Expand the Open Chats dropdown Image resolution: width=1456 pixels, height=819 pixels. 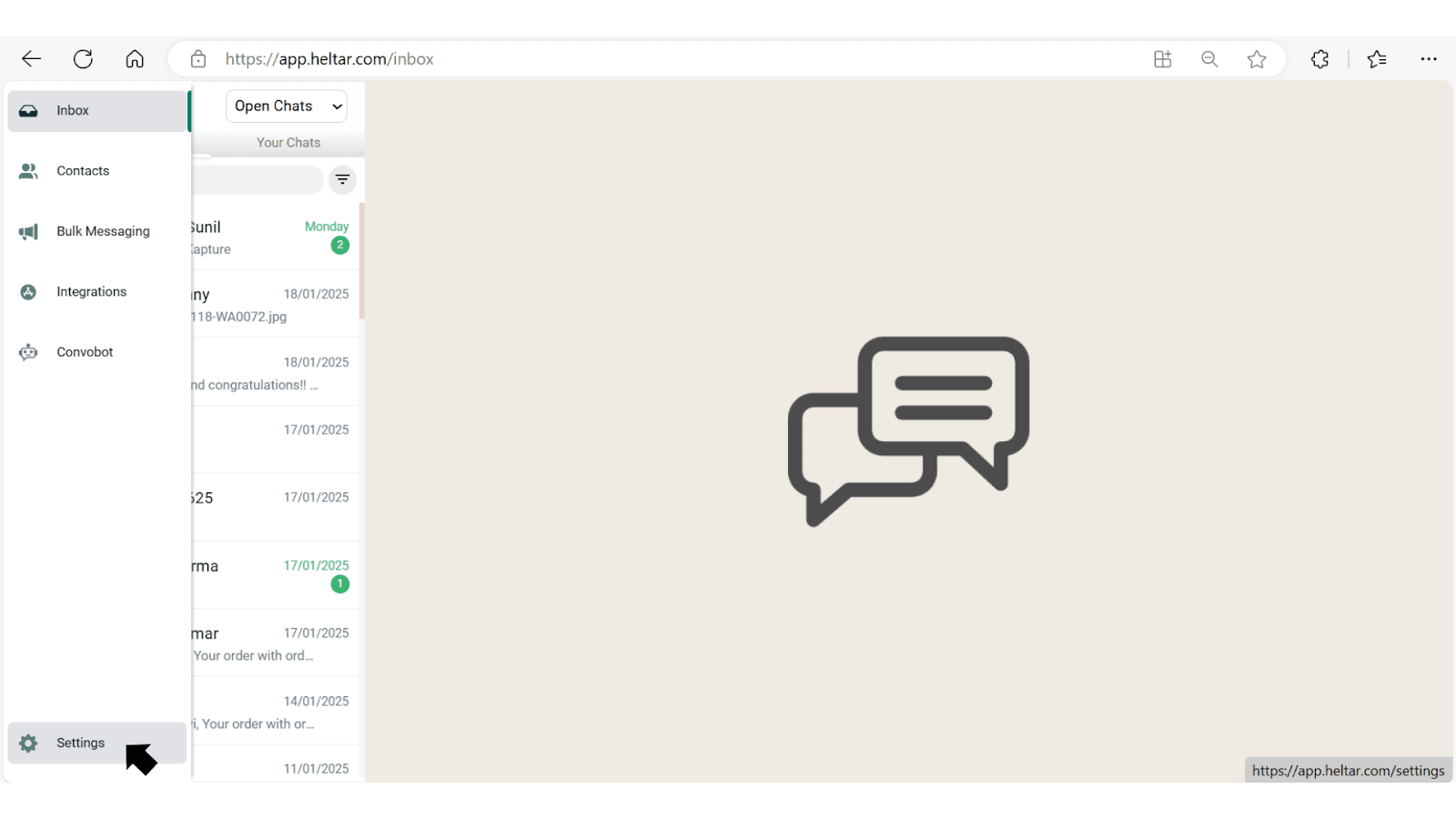pyautogui.click(x=286, y=106)
